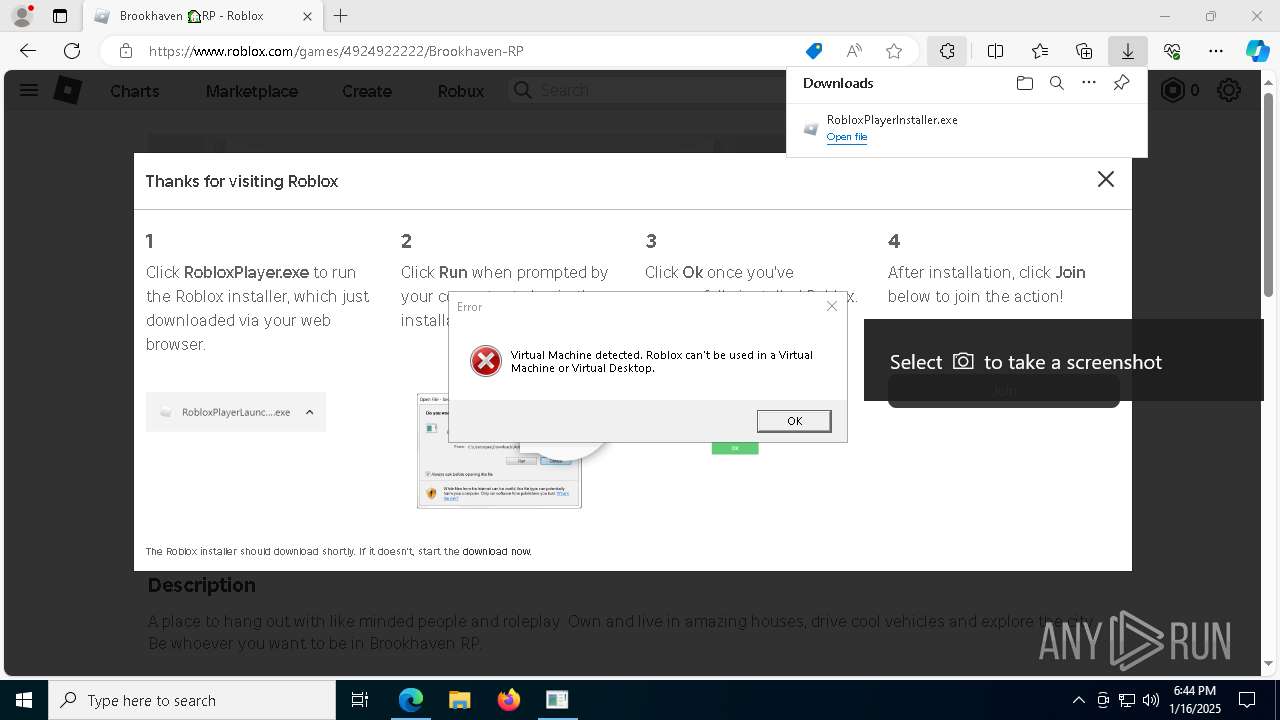The image size is (1280, 720).
Task: Open Charts in Roblox navigation
Action: [134, 91]
